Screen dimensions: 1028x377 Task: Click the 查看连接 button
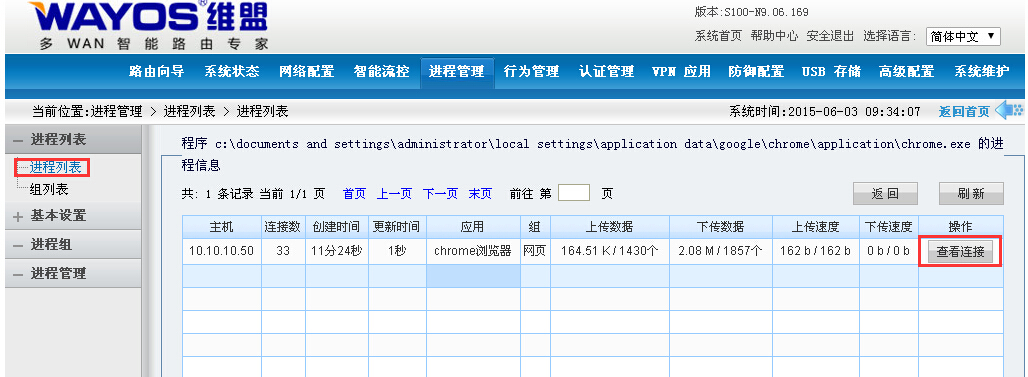pos(960,251)
